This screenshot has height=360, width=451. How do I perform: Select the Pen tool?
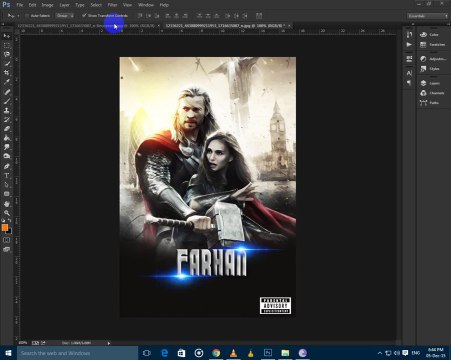[x=7, y=166]
